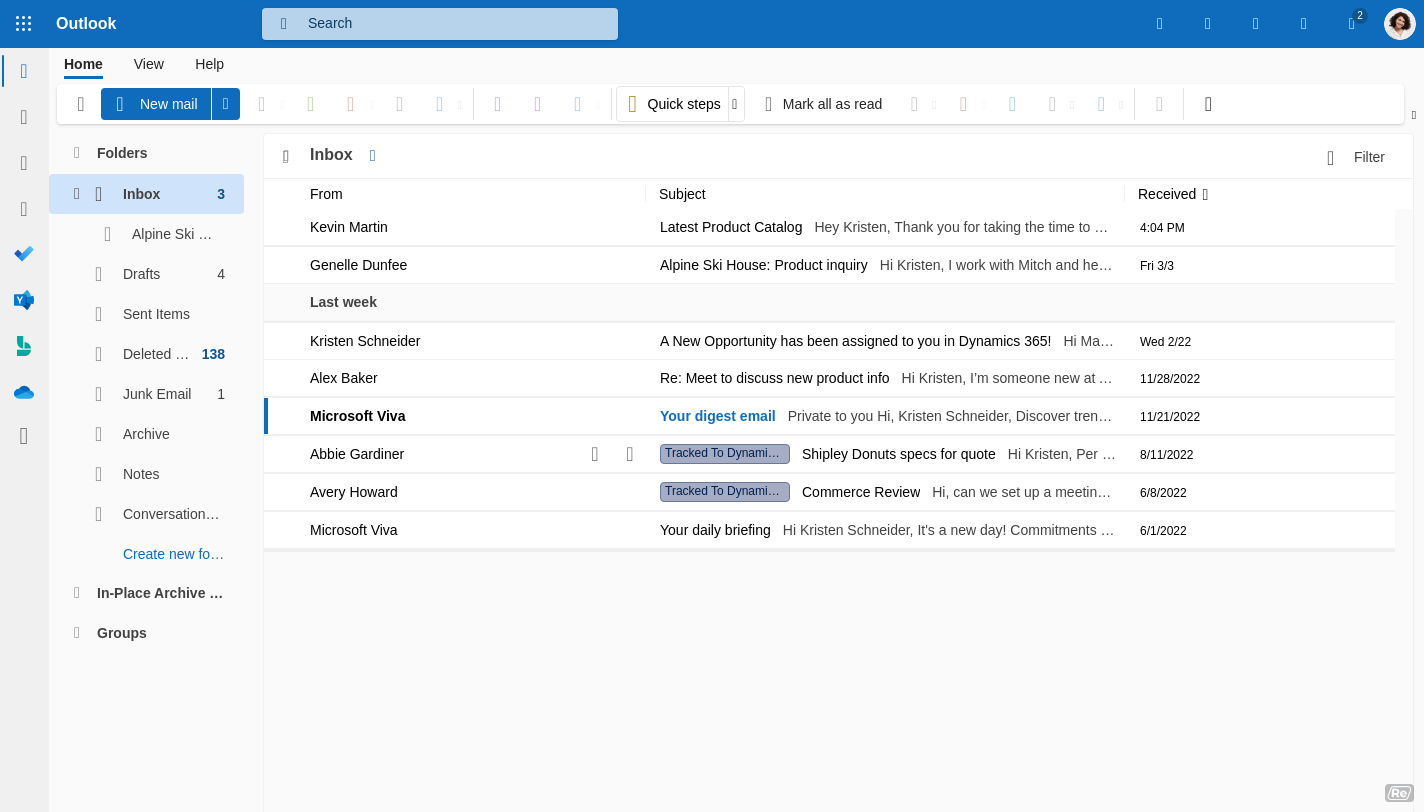Click the sort icon next to Received column
Screen dimensions: 1424x812
click(1206, 194)
